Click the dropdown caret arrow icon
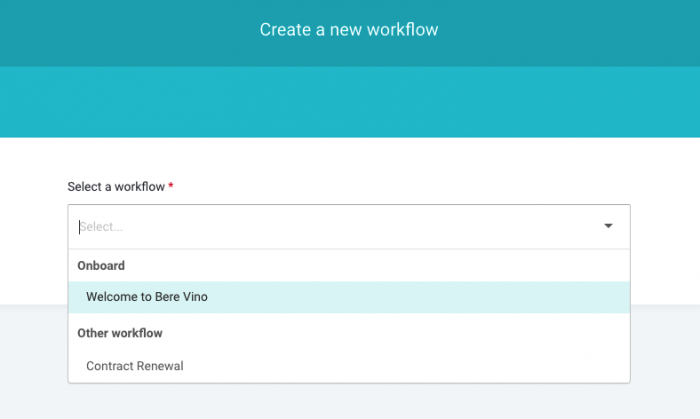Screen dimensions: 700x419 click(x=608, y=226)
